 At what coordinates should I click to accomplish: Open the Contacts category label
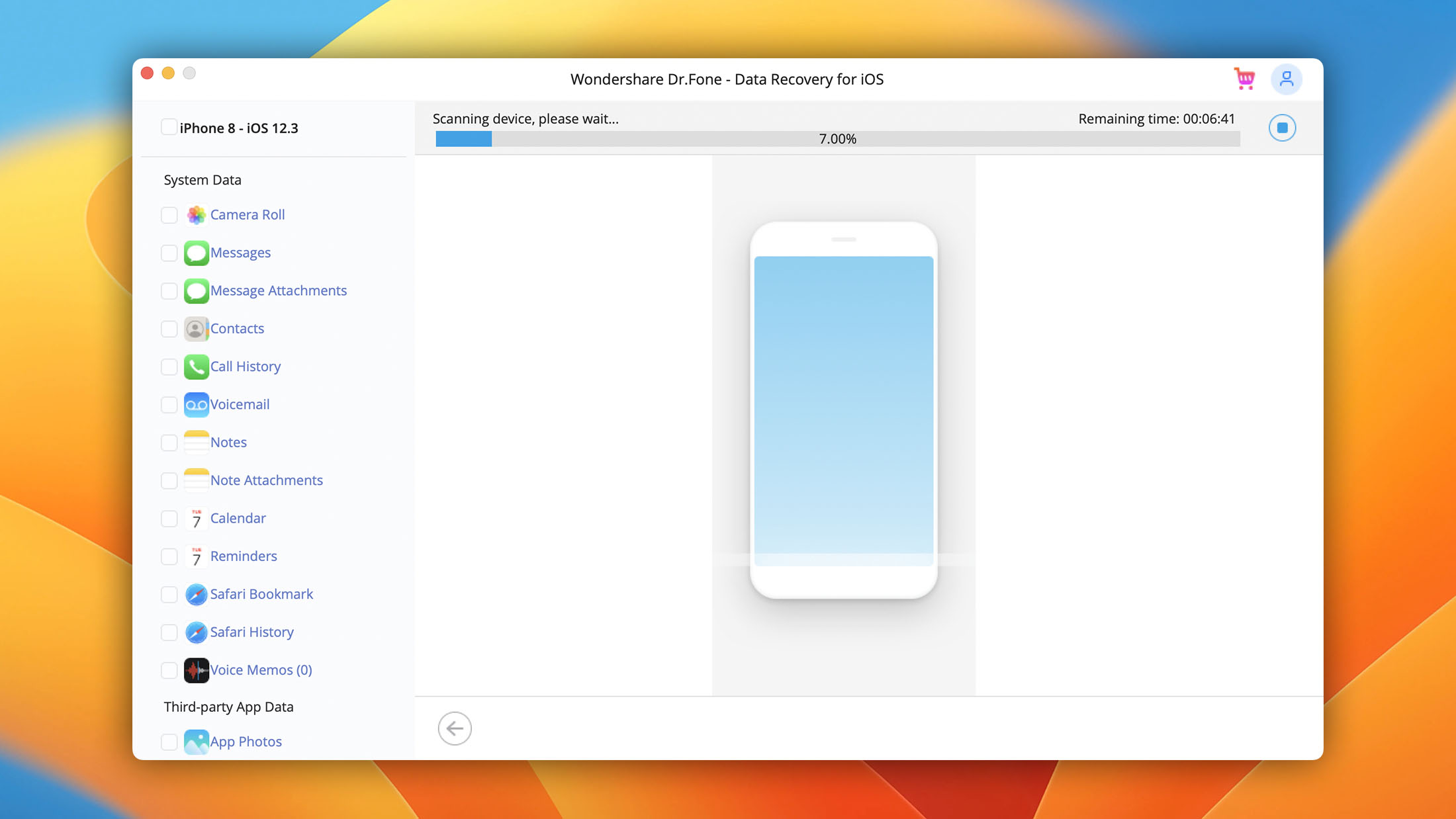click(x=237, y=329)
